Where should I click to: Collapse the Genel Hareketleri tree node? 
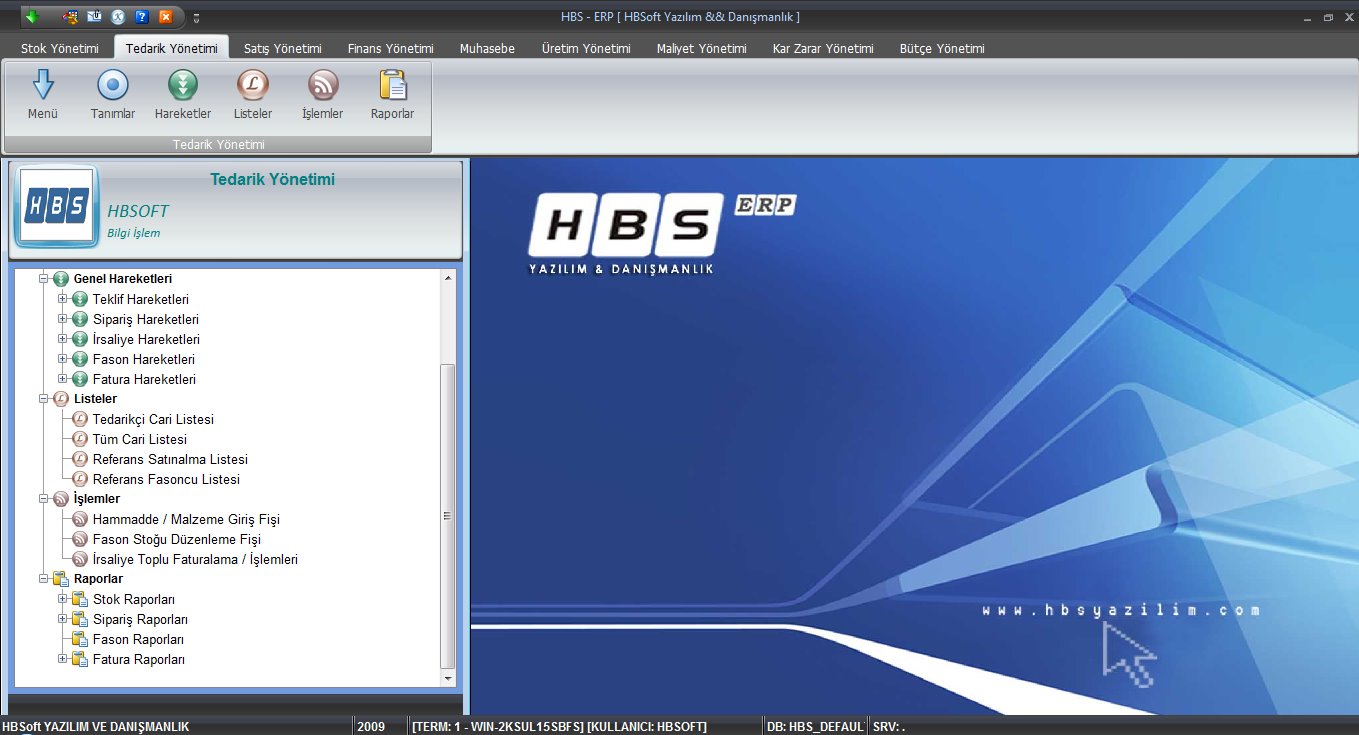click(x=43, y=279)
